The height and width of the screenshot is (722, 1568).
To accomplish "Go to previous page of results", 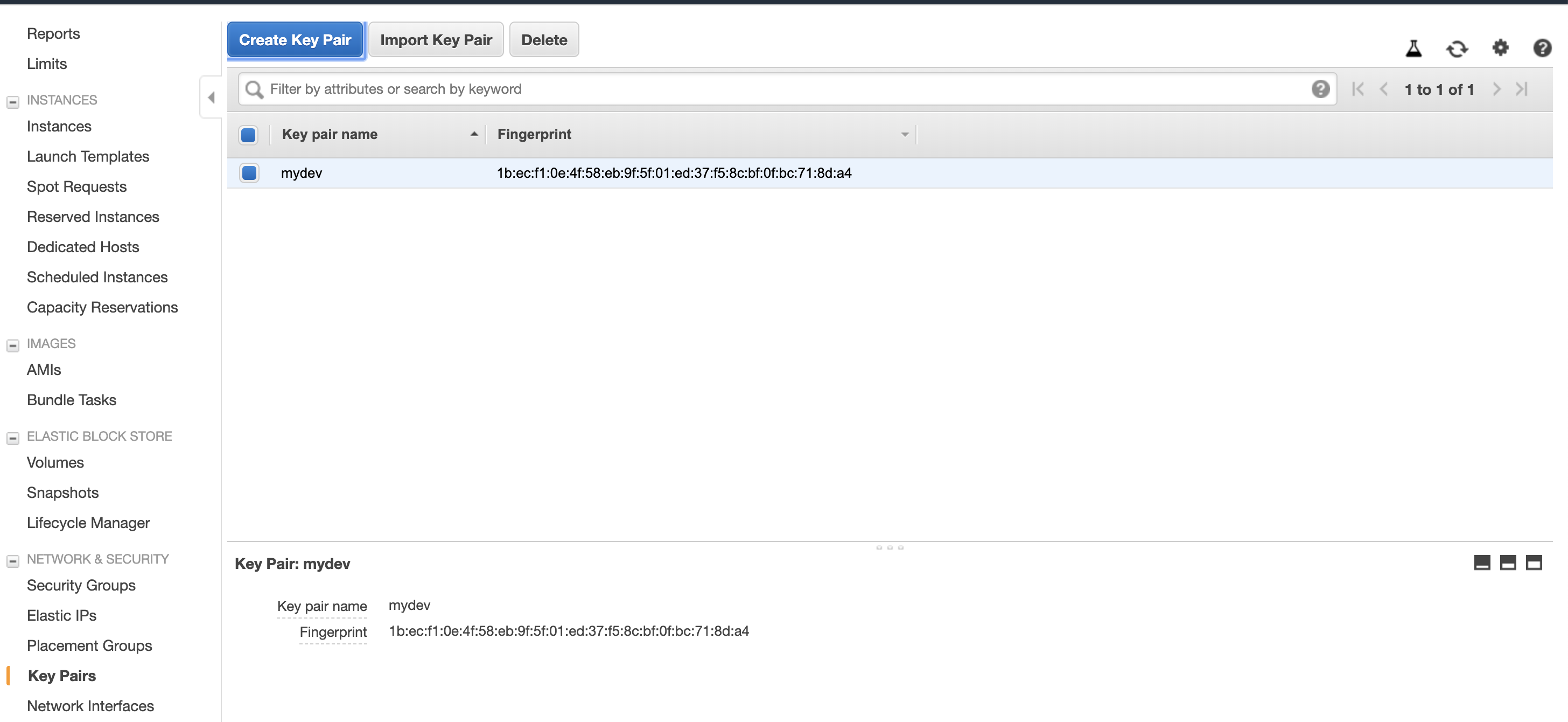I will 1383,89.
